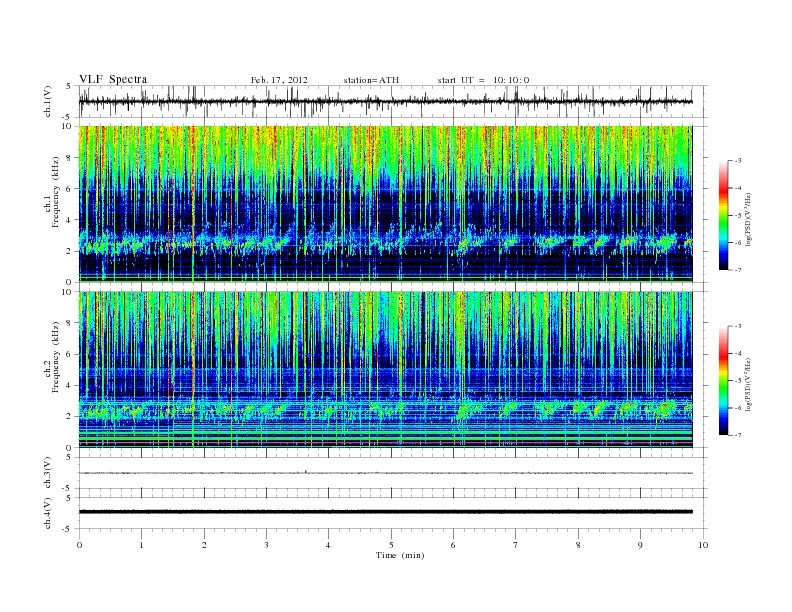Click inside the ch.1 spectrogram panel
The image size is (792, 612).
click(385, 203)
